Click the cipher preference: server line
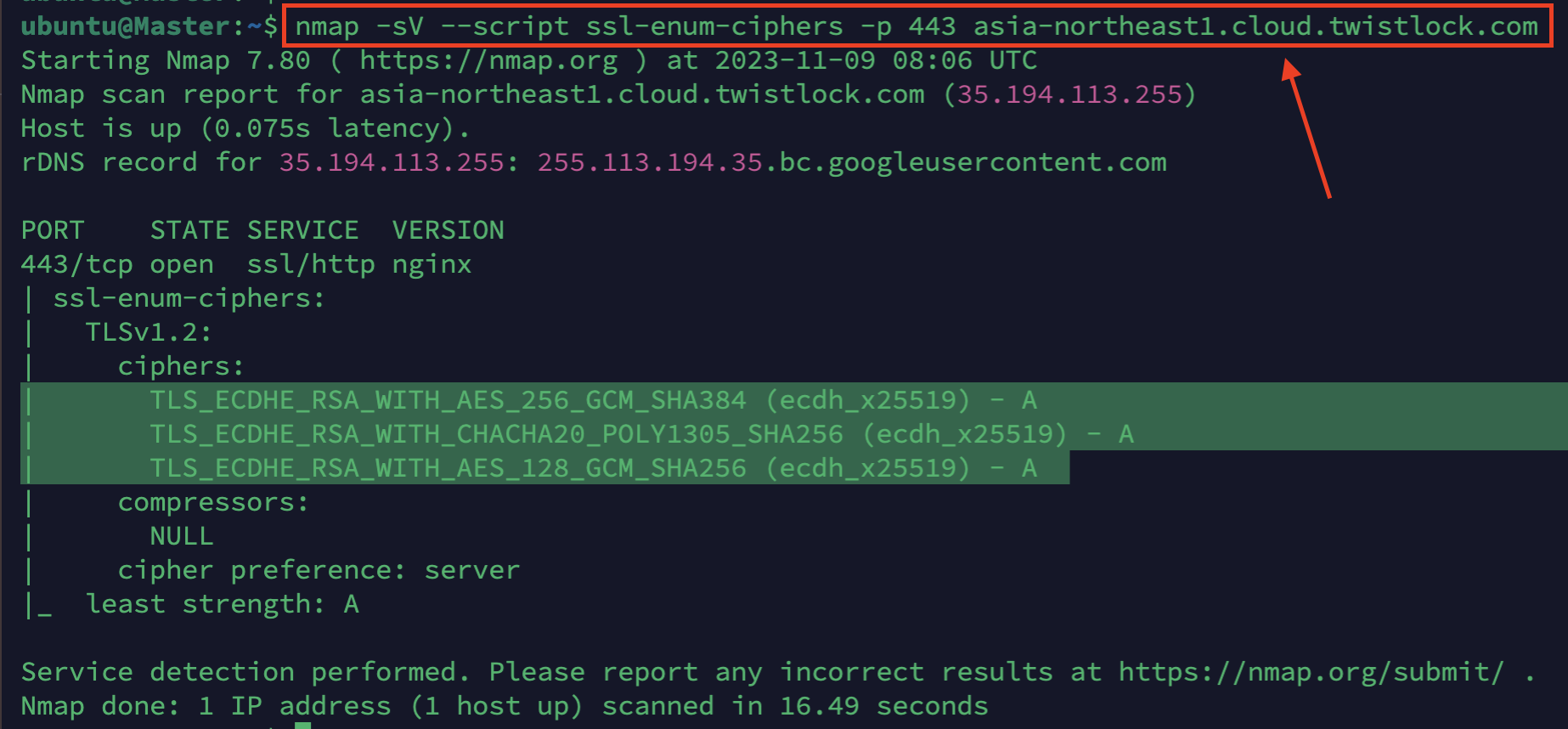The height and width of the screenshot is (729, 1568). pyautogui.click(x=319, y=570)
